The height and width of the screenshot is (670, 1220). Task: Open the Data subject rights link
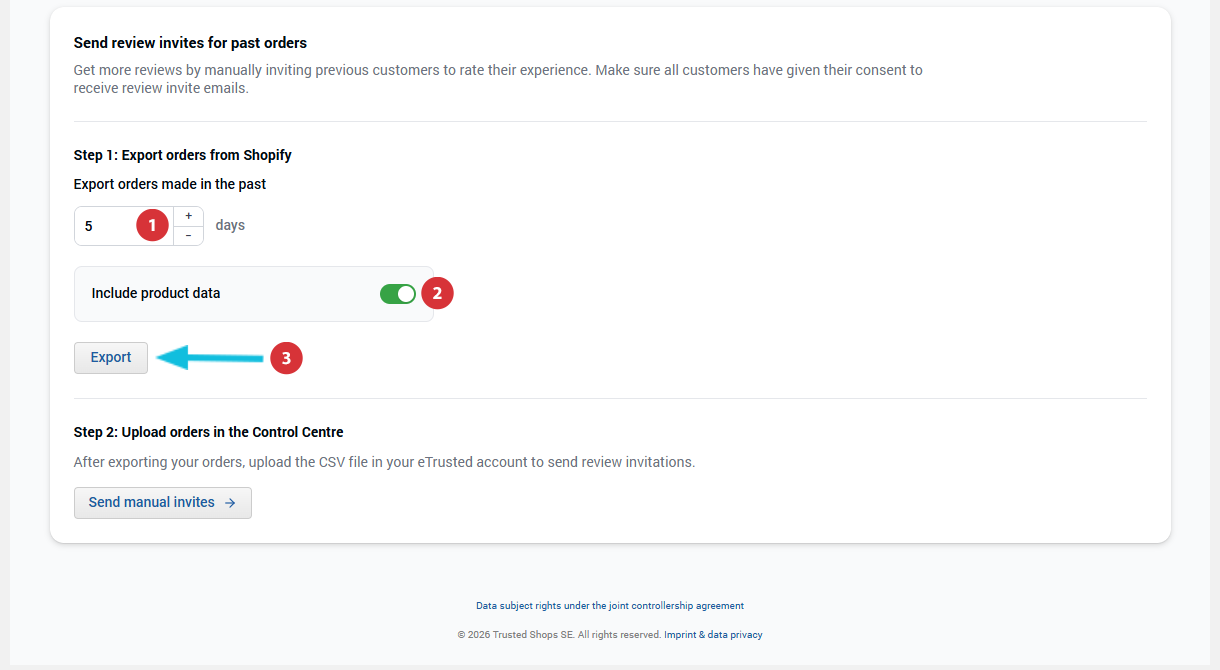[609, 606]
